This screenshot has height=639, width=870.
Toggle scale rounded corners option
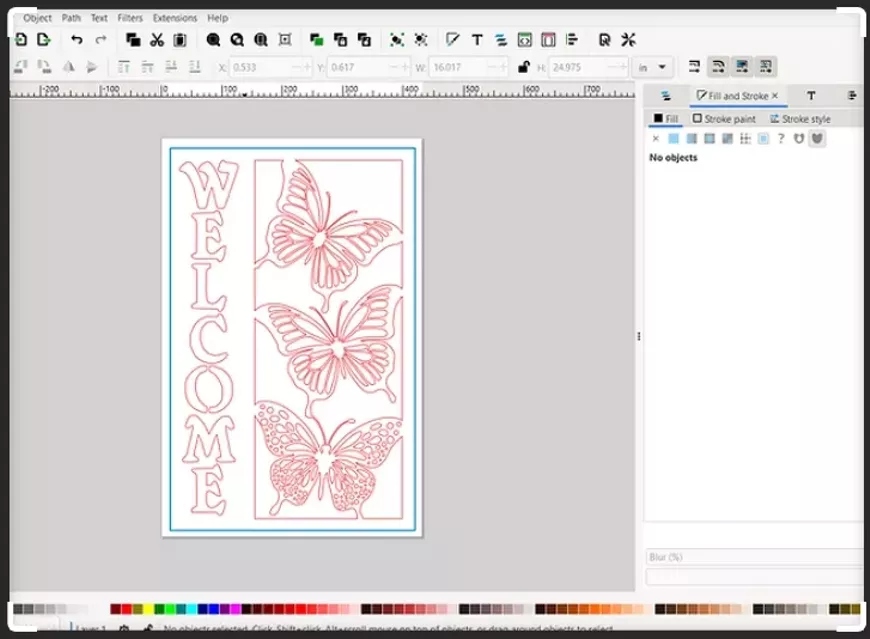click(x=718, y=67)
